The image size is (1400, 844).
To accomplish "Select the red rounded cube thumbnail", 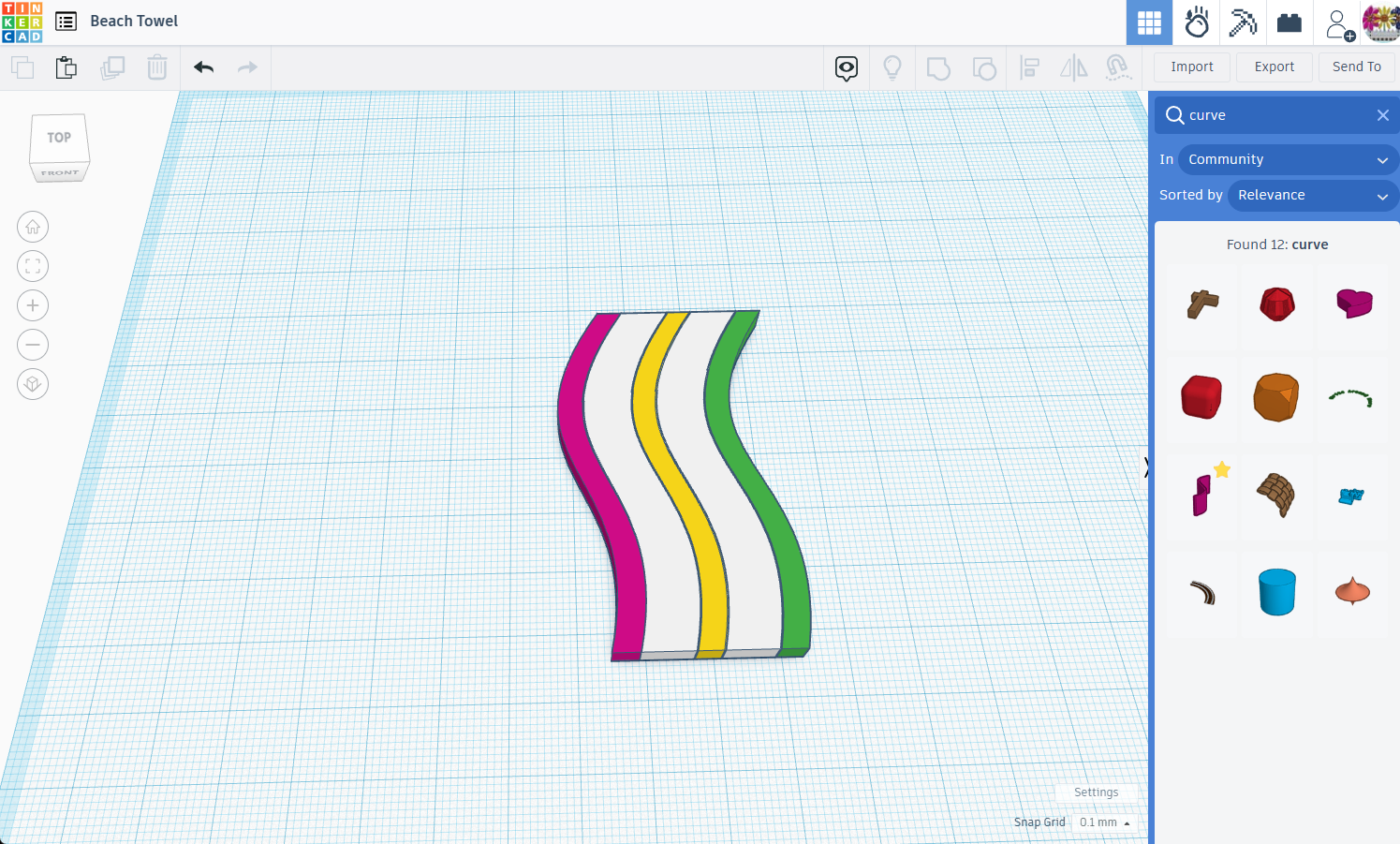I will pos(1202,397).
